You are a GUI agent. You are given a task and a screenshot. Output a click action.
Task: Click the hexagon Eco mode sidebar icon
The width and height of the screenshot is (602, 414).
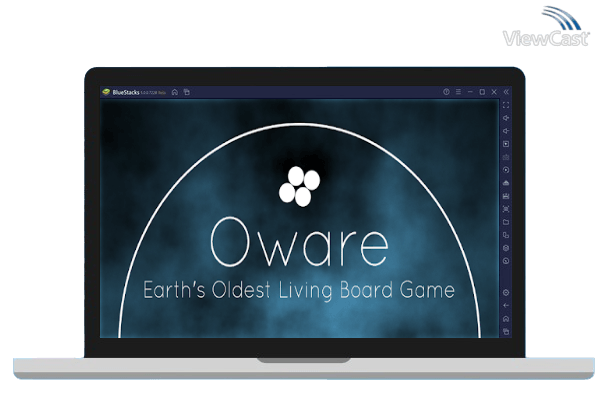pyautogui.click(x=506, y=248)
